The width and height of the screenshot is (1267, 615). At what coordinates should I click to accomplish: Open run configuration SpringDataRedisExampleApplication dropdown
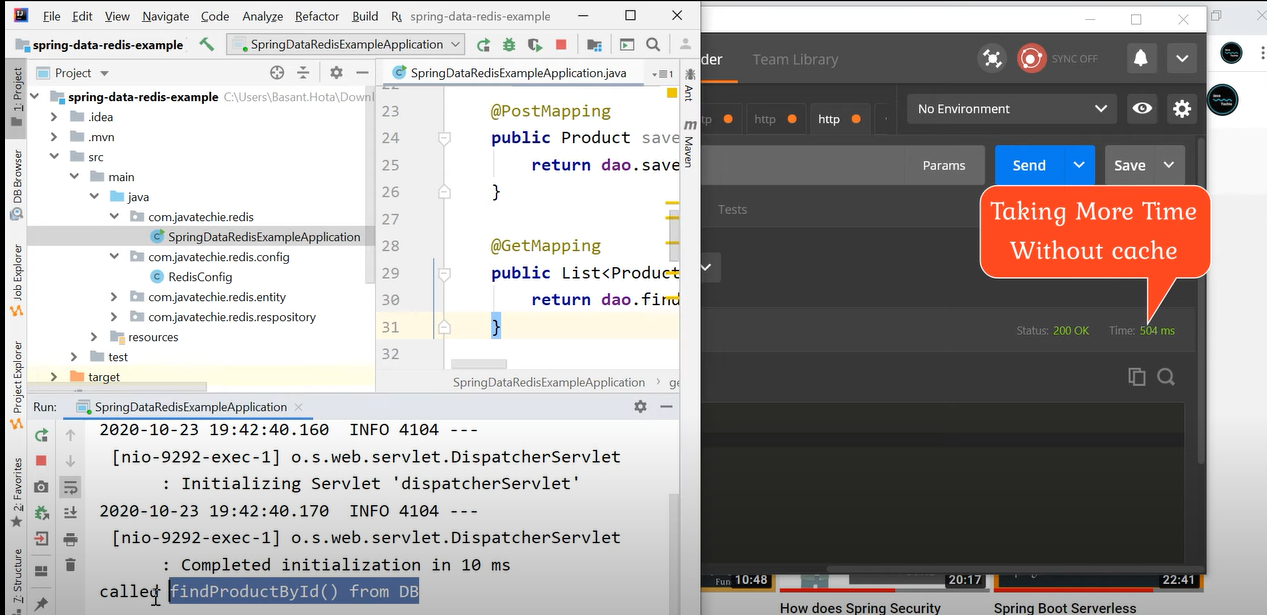click(x=346, y=44)
